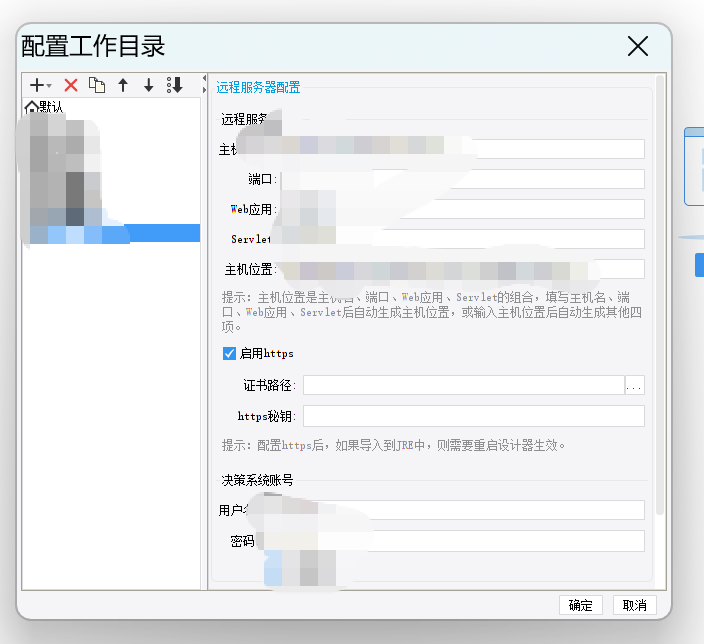Click the right panel vertical scrollbar
This screenshot has width=704, height=644.
tap(660, 295)
